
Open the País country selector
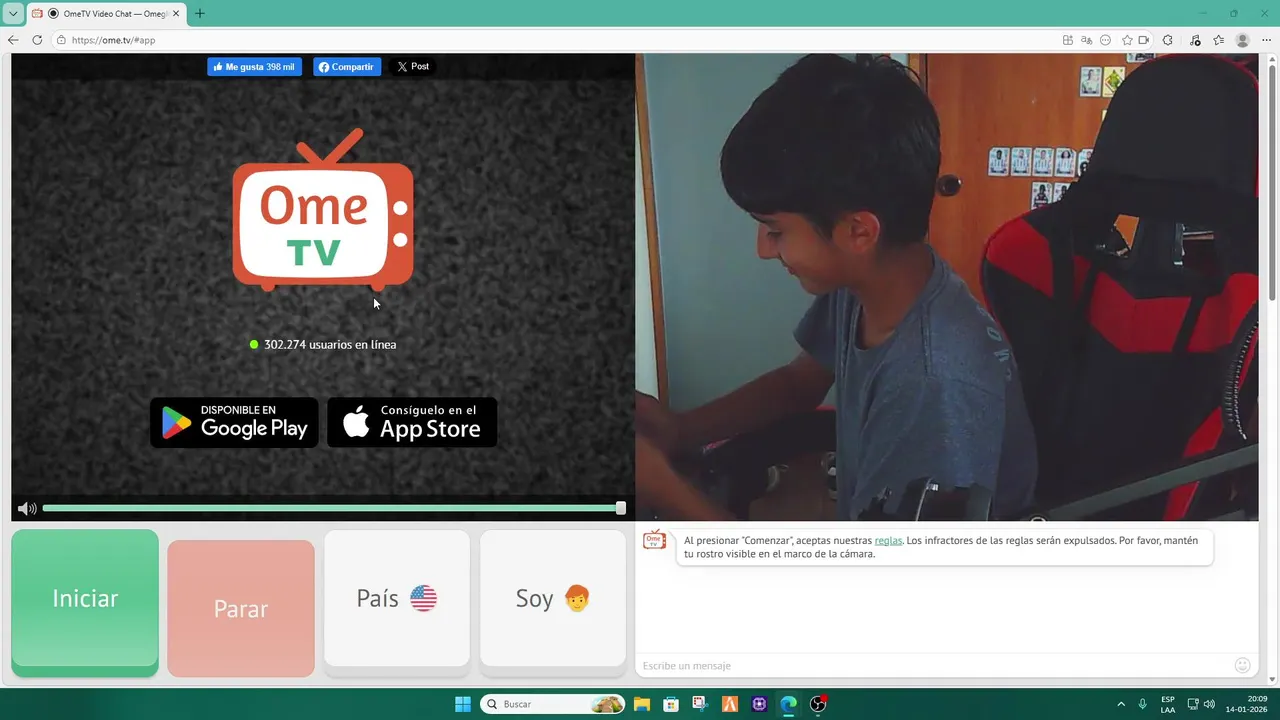click(x=397, y=598)
